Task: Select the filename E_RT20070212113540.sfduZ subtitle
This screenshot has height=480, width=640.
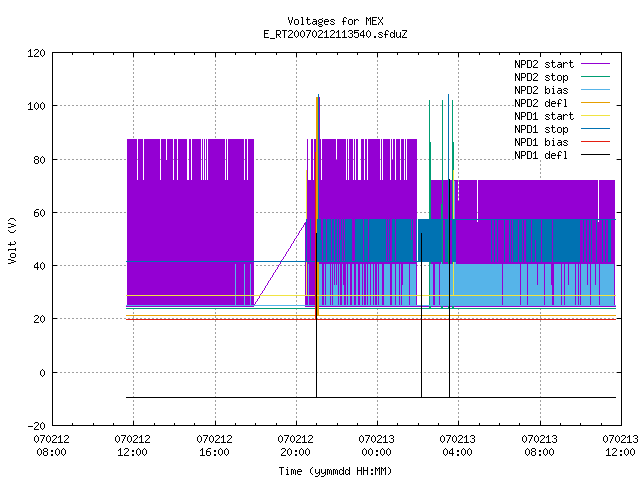Action: [335, 34]
